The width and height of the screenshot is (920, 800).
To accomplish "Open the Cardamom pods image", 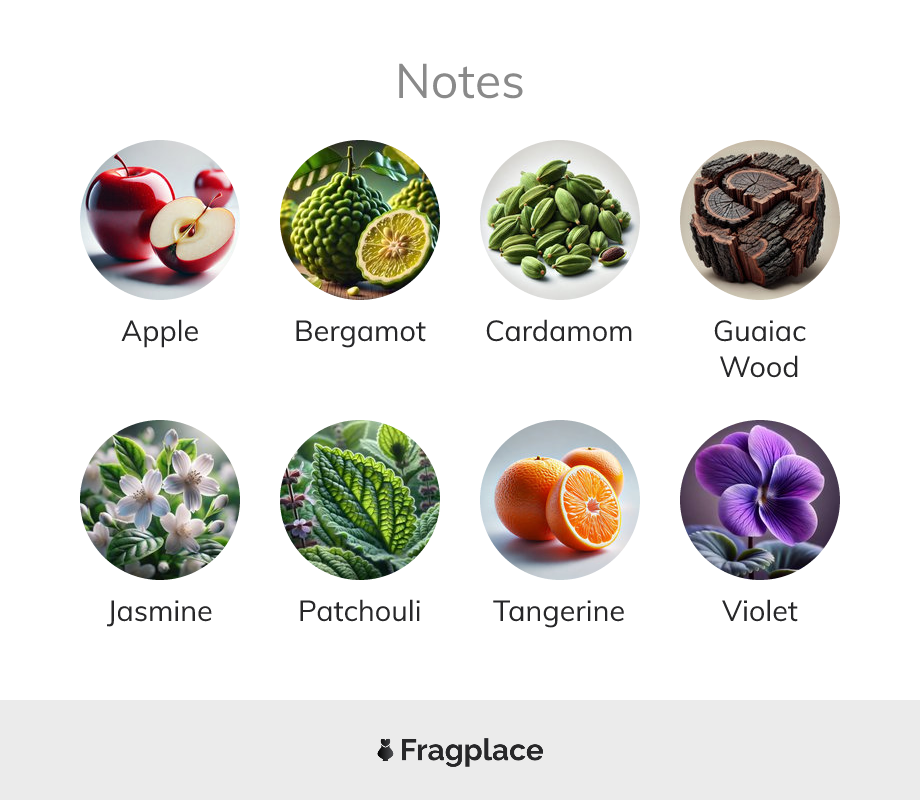I will pos(560,220).
